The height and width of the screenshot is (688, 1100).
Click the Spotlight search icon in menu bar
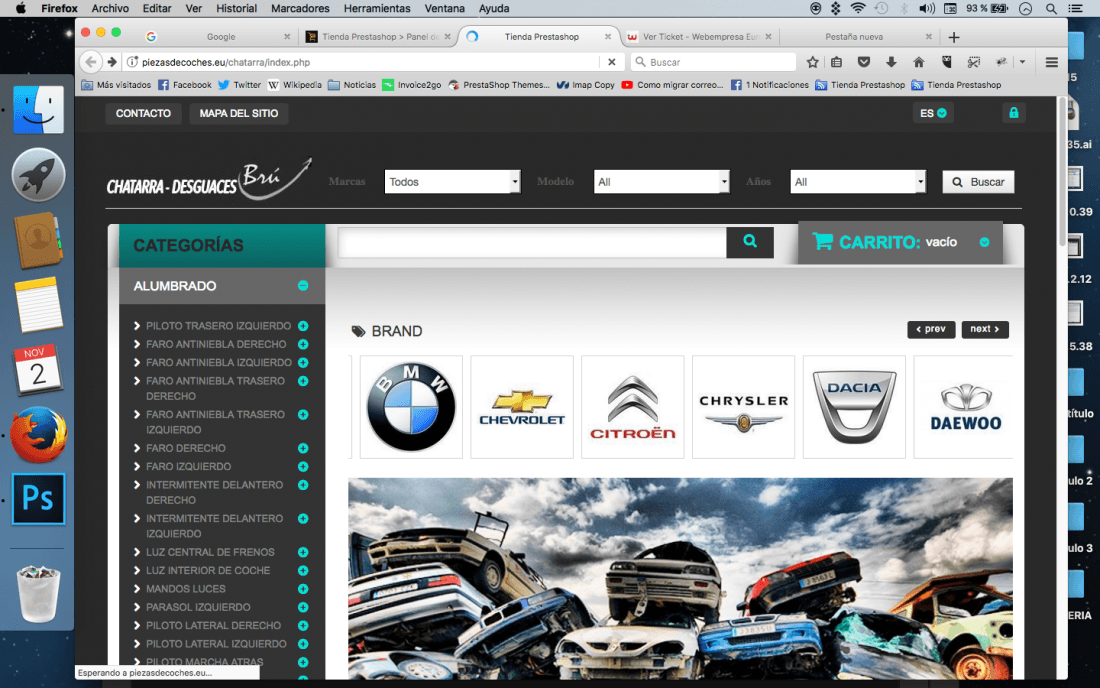point(1051,8)
